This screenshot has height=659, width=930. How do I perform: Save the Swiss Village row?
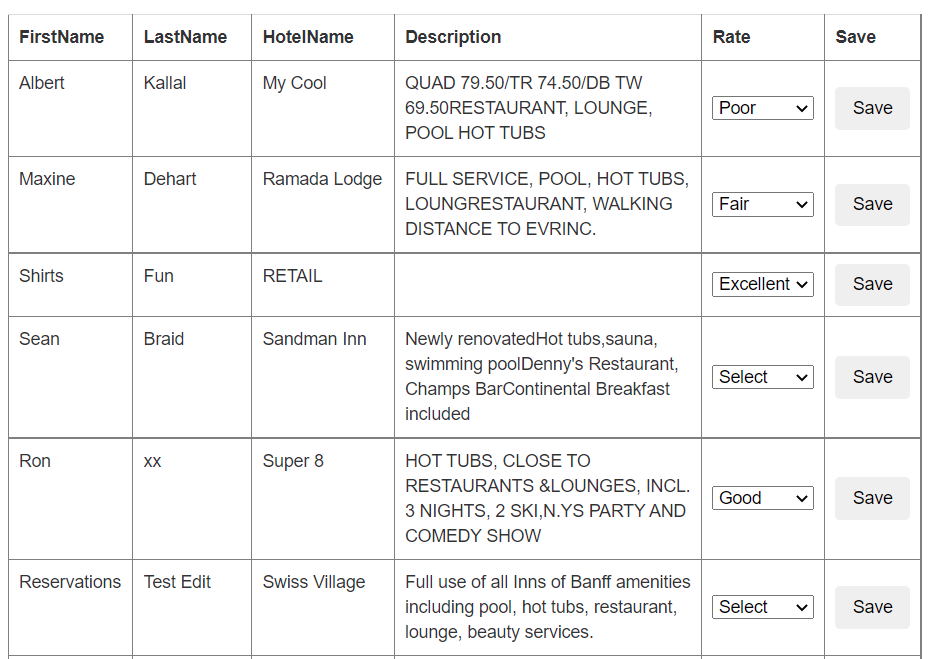click(x=872, y=607)
